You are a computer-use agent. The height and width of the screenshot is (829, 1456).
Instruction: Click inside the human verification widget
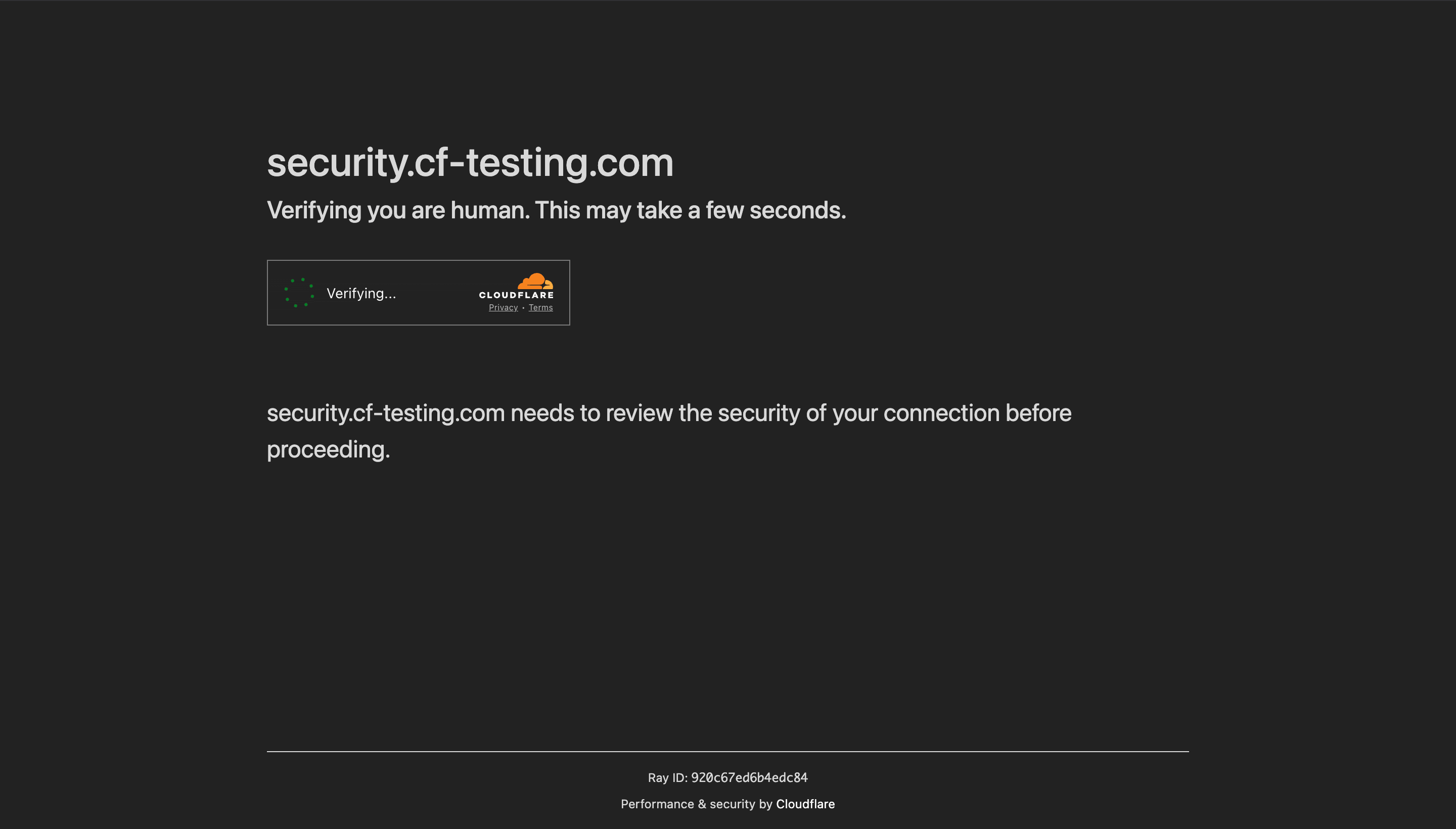(x=418, y=293)
